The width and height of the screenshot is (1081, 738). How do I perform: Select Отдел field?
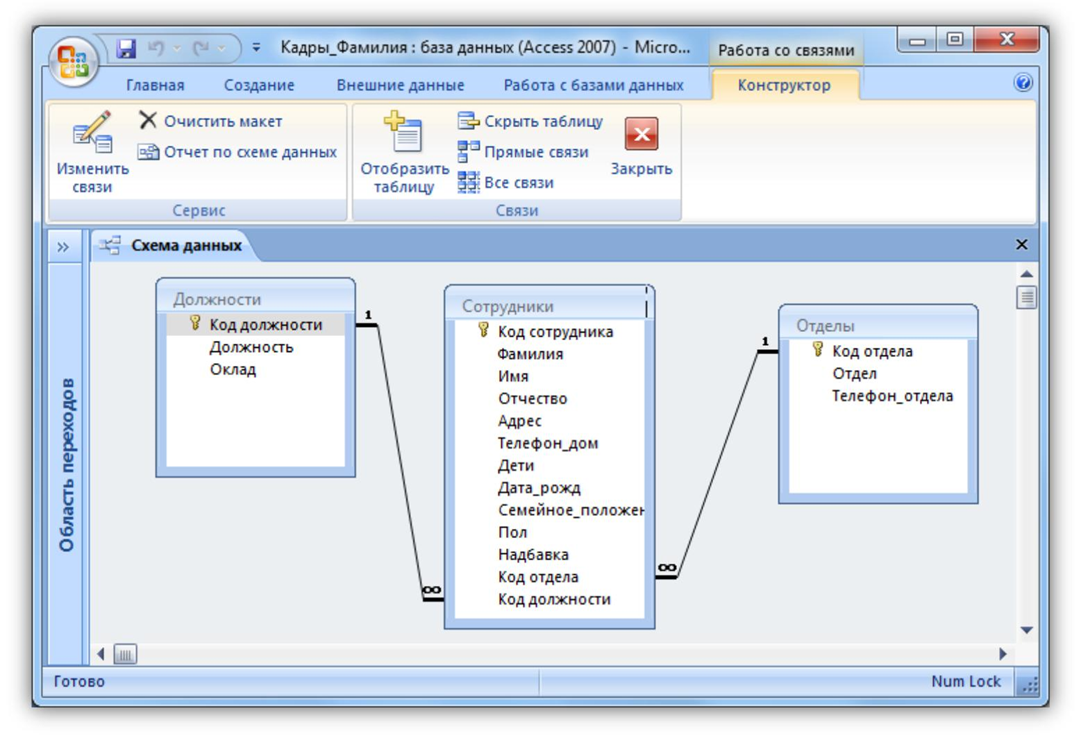click(x=878, y=373)
